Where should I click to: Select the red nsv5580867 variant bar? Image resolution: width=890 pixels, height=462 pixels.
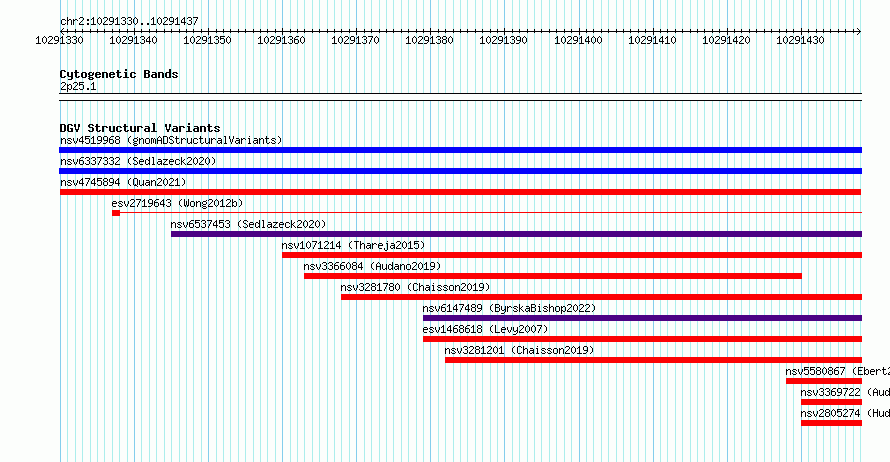[824, 381]
